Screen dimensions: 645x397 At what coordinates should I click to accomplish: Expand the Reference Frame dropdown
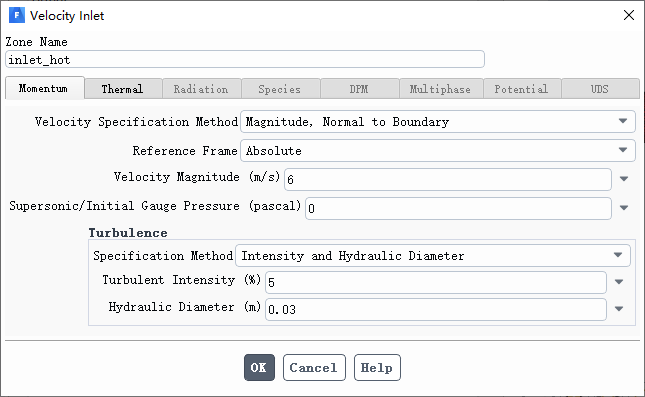438,151
